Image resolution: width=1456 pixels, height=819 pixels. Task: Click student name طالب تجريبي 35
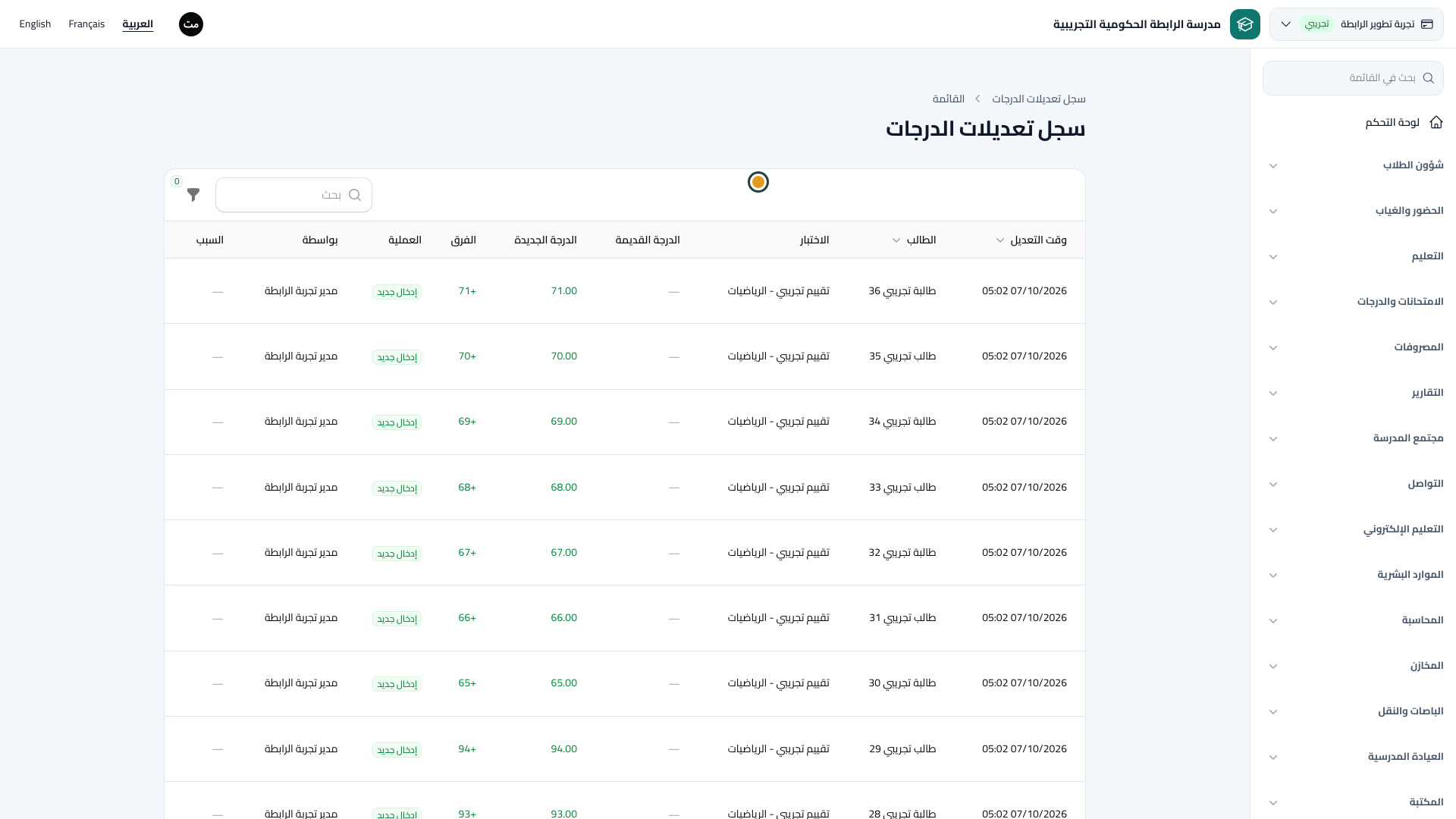[x=902, y=356]
